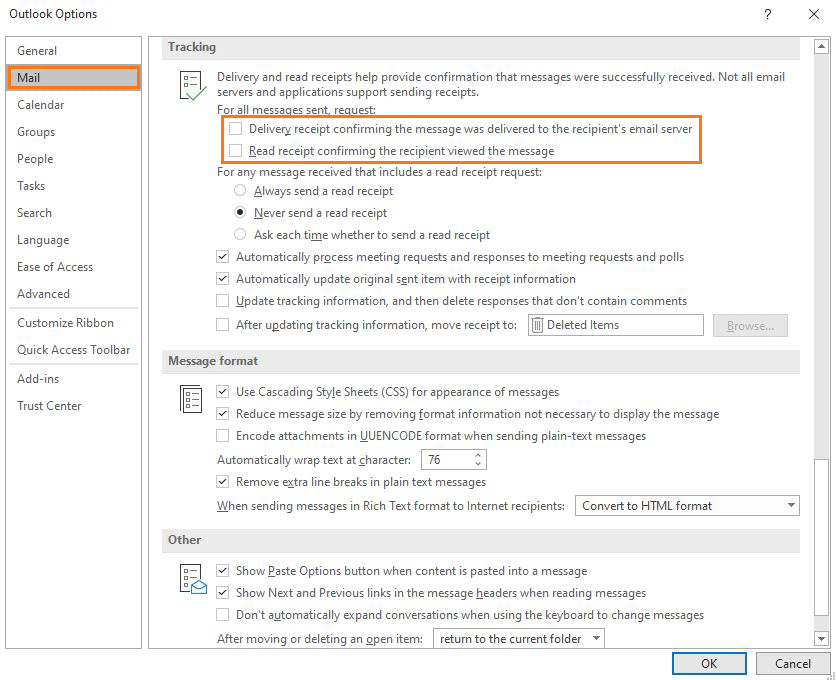Click the Deleted Items trash icon
This screenshot has width=836, height=680.
tap(537, 325)
